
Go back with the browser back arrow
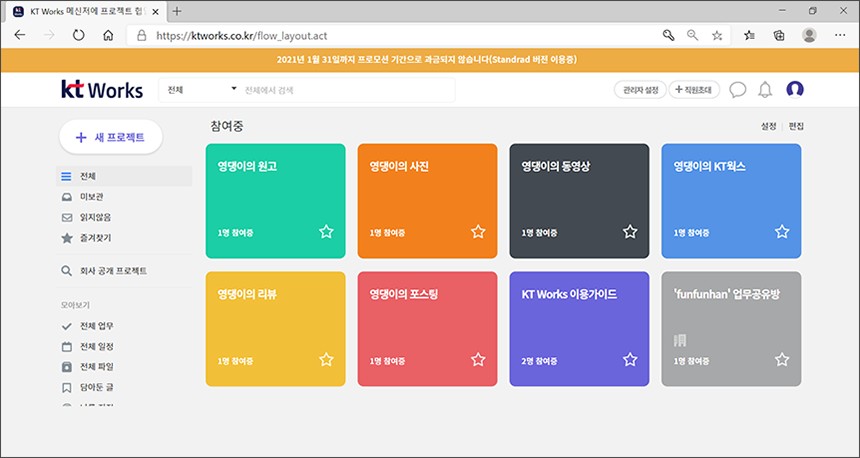point(20,36)
